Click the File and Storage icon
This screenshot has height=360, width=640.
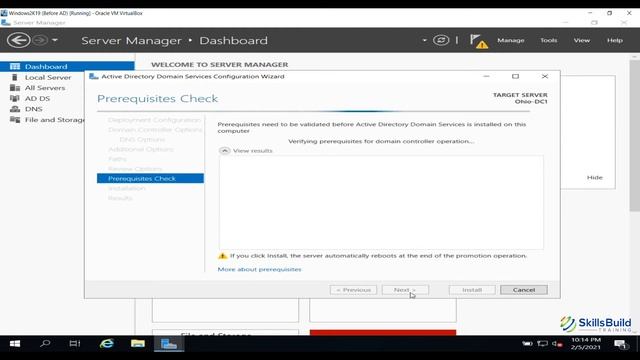15,120
